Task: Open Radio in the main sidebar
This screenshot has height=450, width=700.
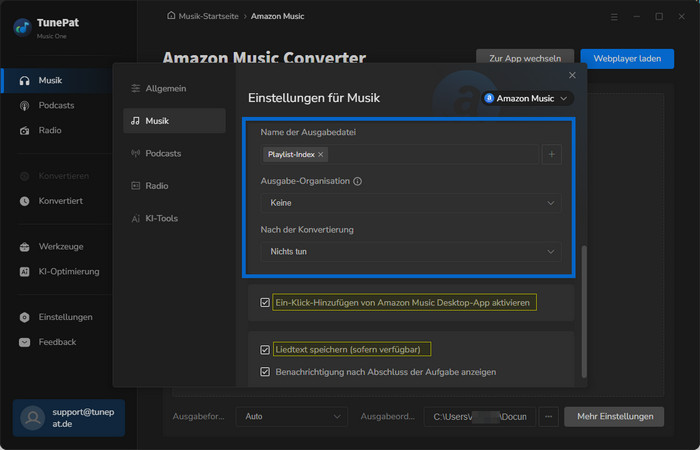Action: tap(50, 130)
